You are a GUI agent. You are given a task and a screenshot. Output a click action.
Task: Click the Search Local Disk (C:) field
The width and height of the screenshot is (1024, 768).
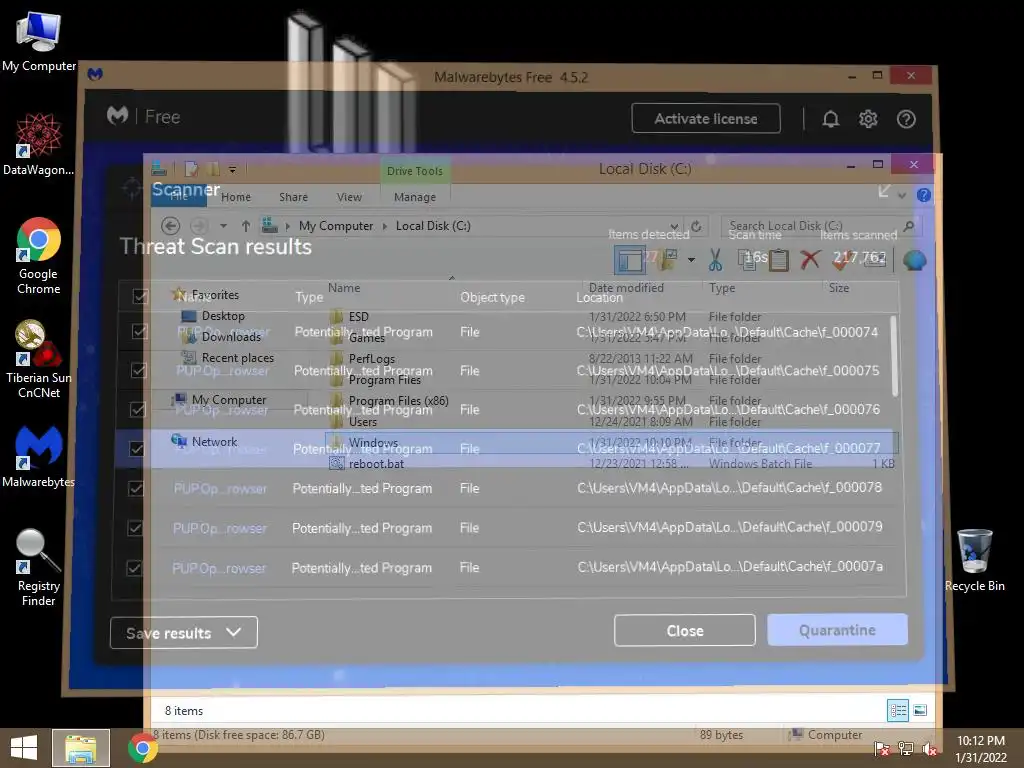[x=811, y=226]
